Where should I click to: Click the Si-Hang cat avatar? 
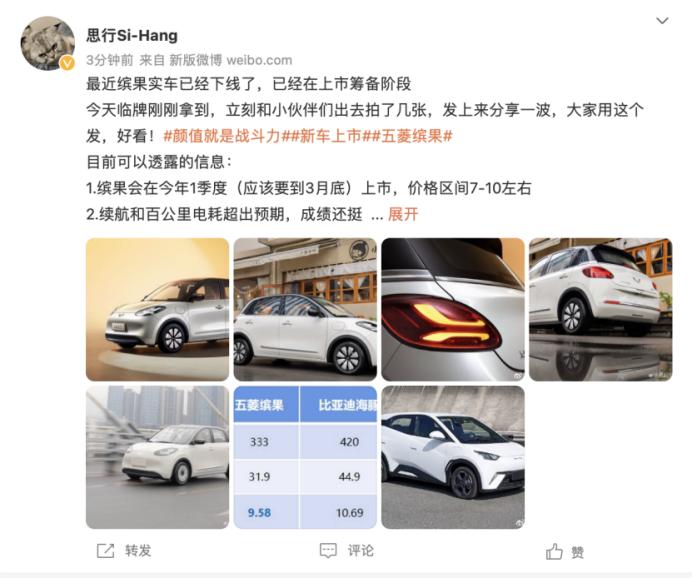coord(48,43)
